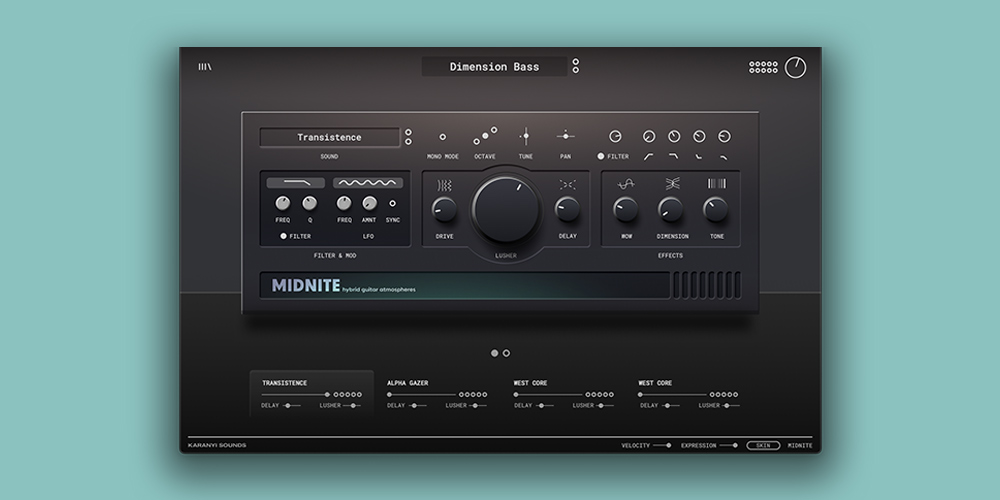Enable LFO Sync toggle
Viewport: 1000px width, 500px height.
[392, 203]
